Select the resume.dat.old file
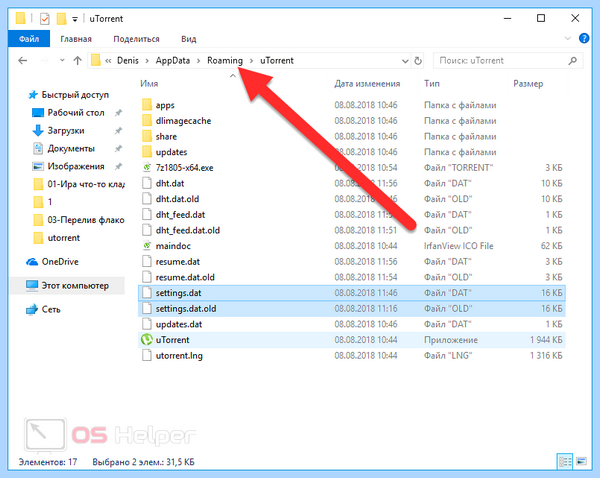 185,277
